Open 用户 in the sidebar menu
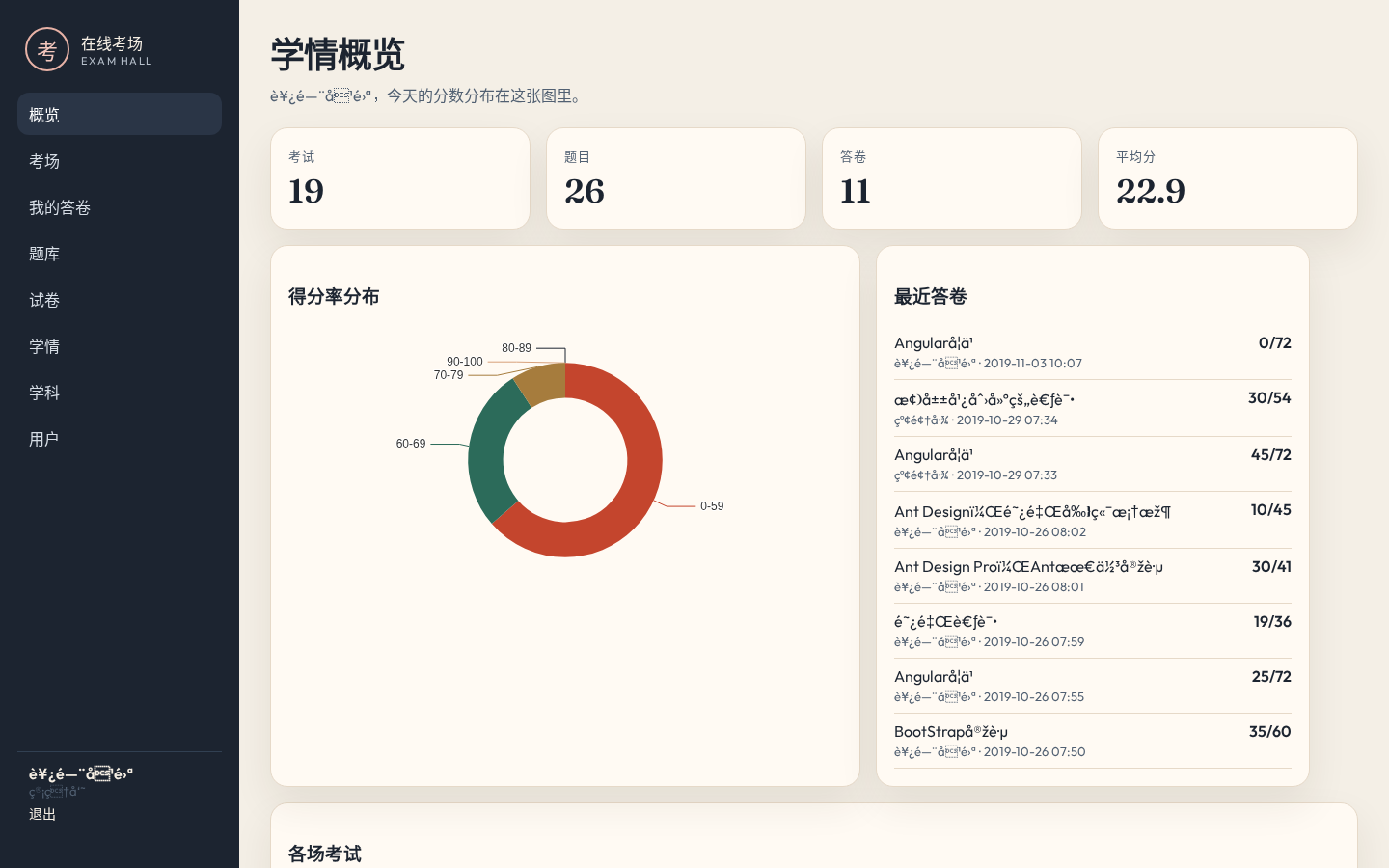The width and height of the screenshot is (1389, 868). coord(120,438)
